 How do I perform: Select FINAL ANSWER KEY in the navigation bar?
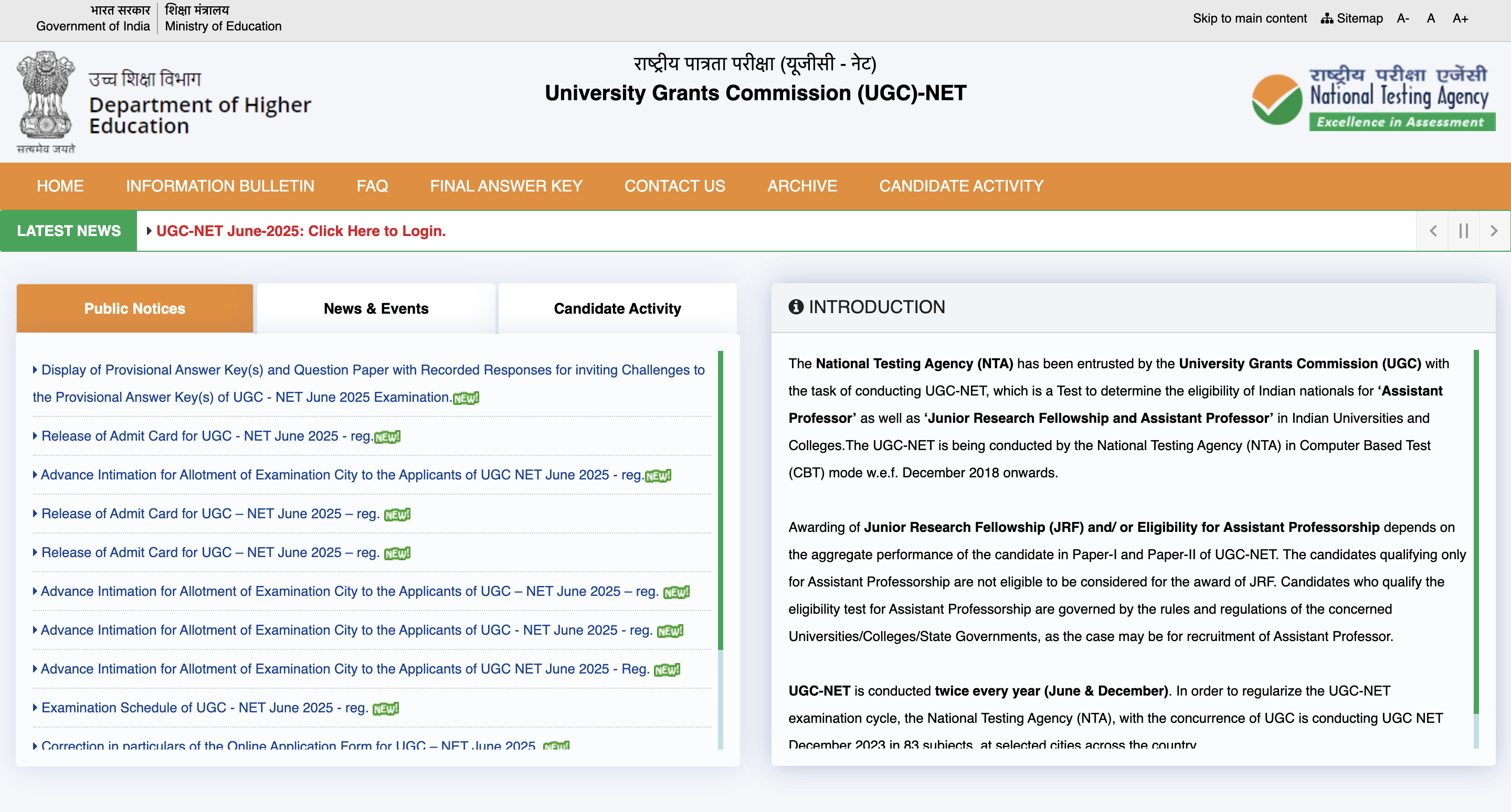pos(506,186)
